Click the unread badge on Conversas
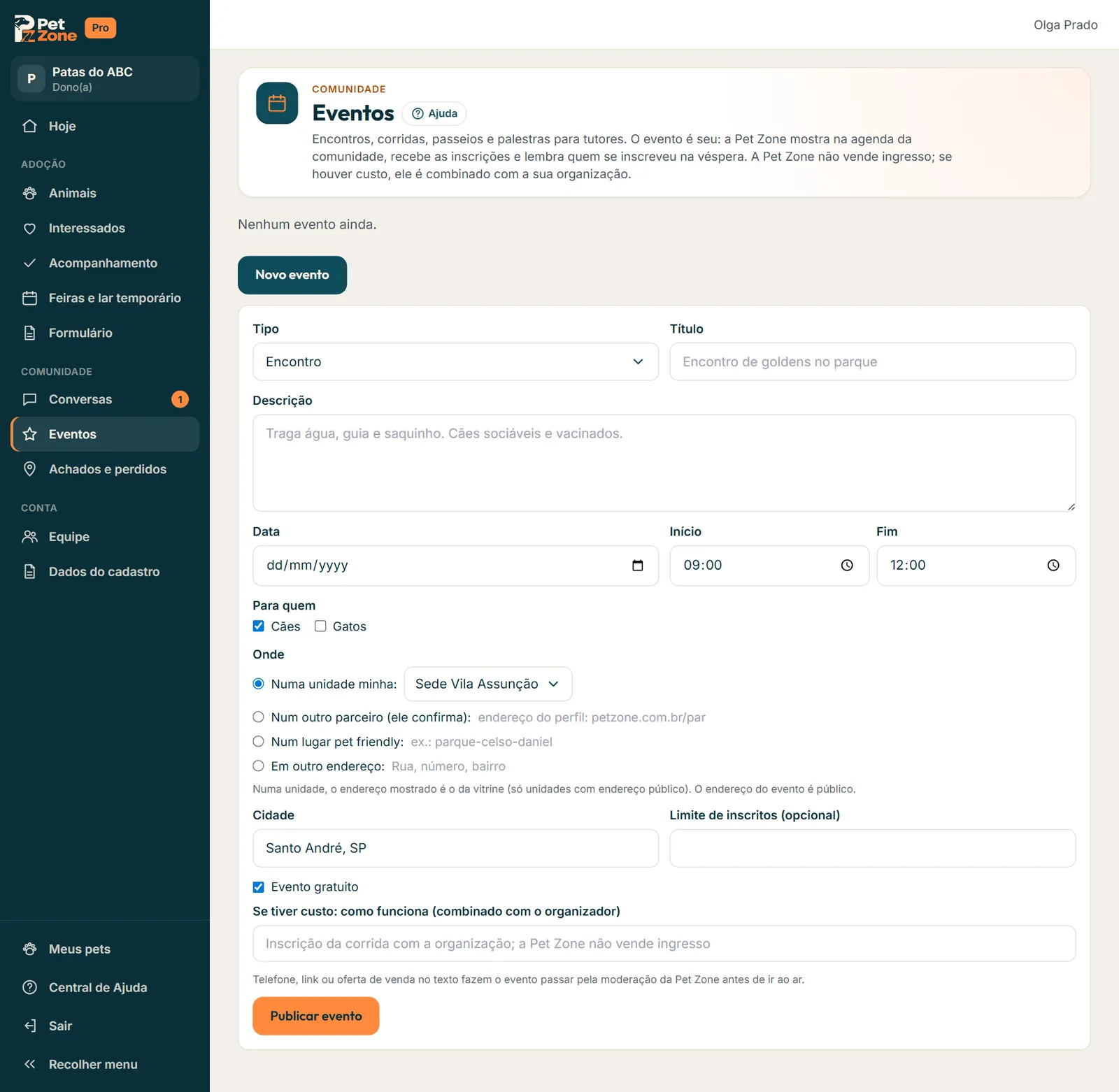The image size is (1119, 1092). (x=180, y=399)
